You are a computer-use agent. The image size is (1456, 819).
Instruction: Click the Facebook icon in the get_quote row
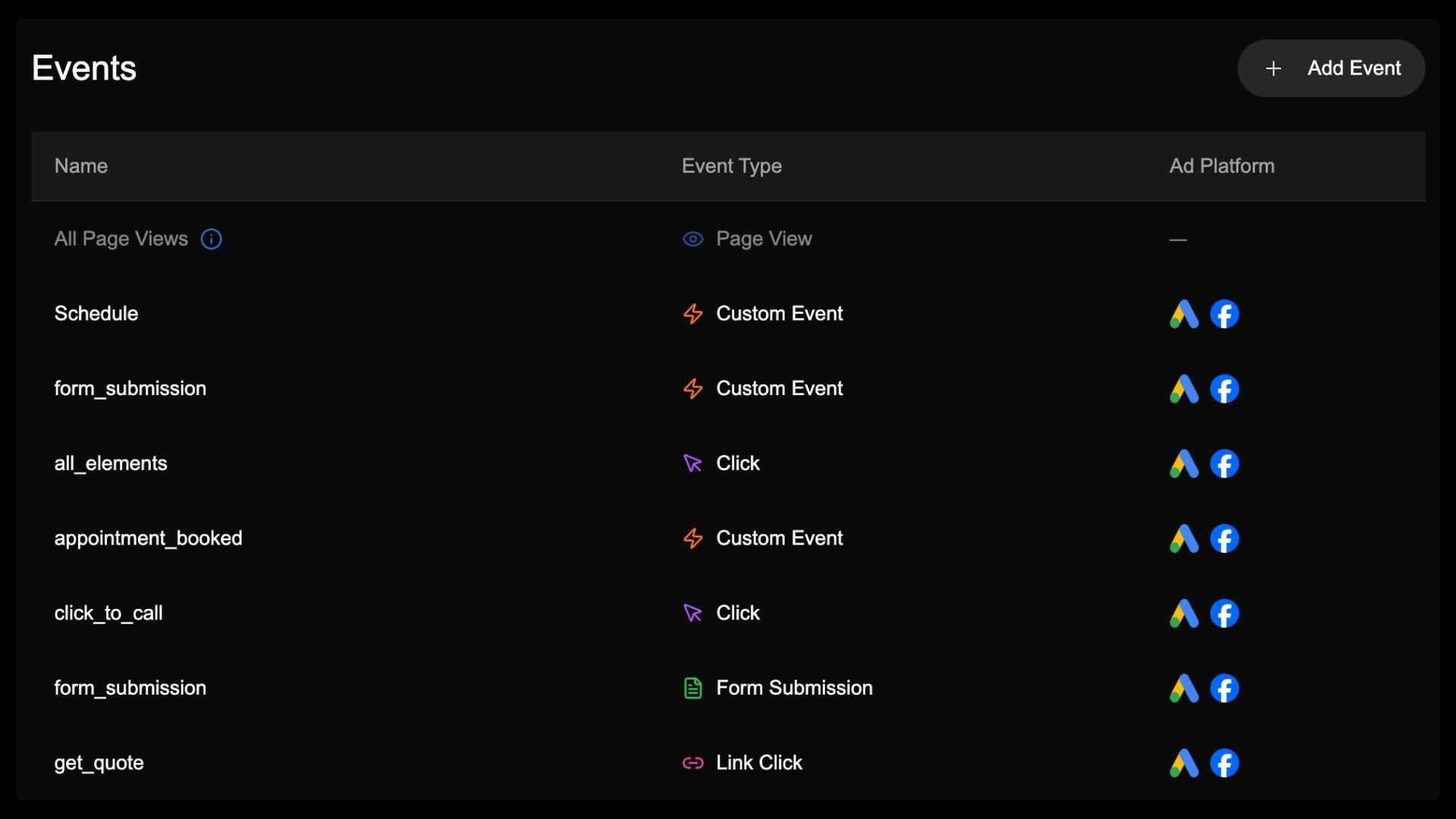(1224, 763)
